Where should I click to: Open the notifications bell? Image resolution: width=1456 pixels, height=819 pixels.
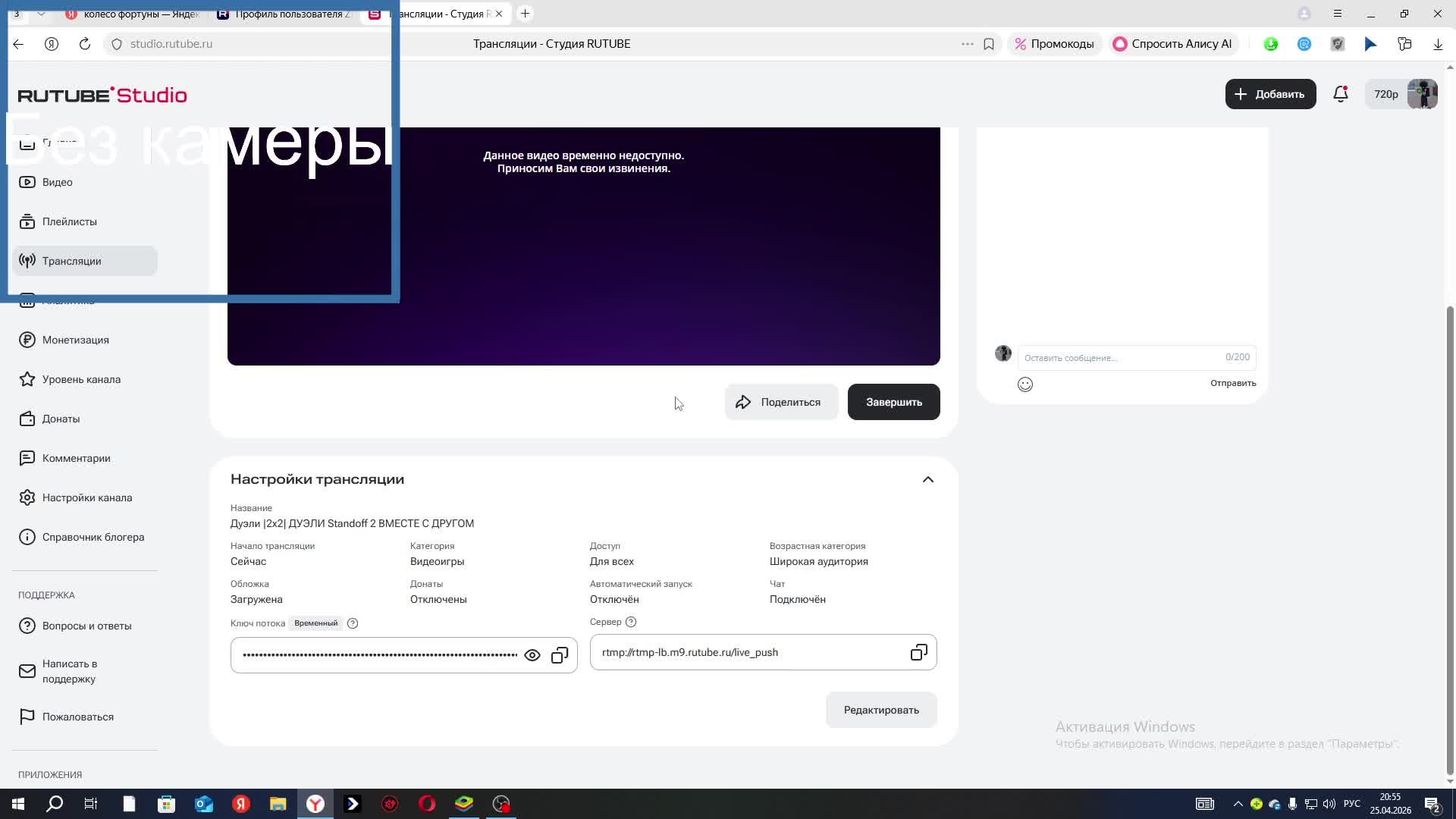(x=1341, y=94)
